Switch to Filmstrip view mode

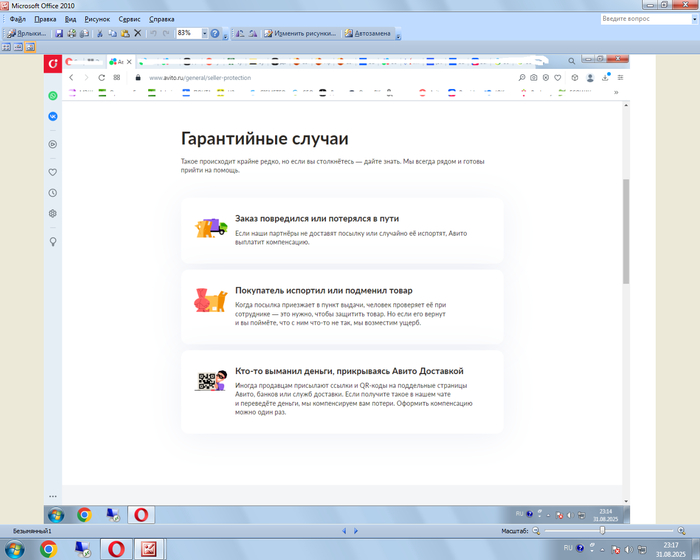pos(18,47)
